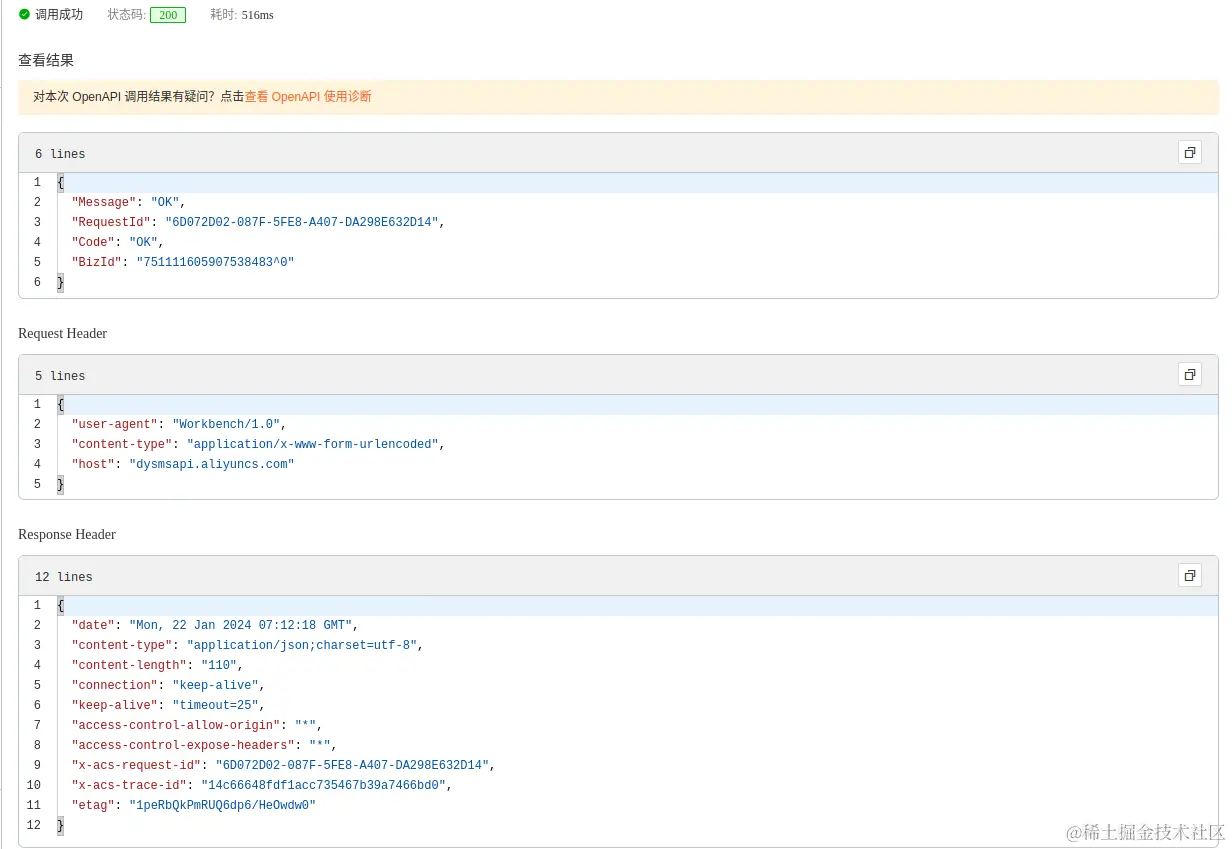Copy the result JSON with its copy icon
The height and width of the screenshot is (849, 1232).
pyautogui.click(x=1189, y=152)
